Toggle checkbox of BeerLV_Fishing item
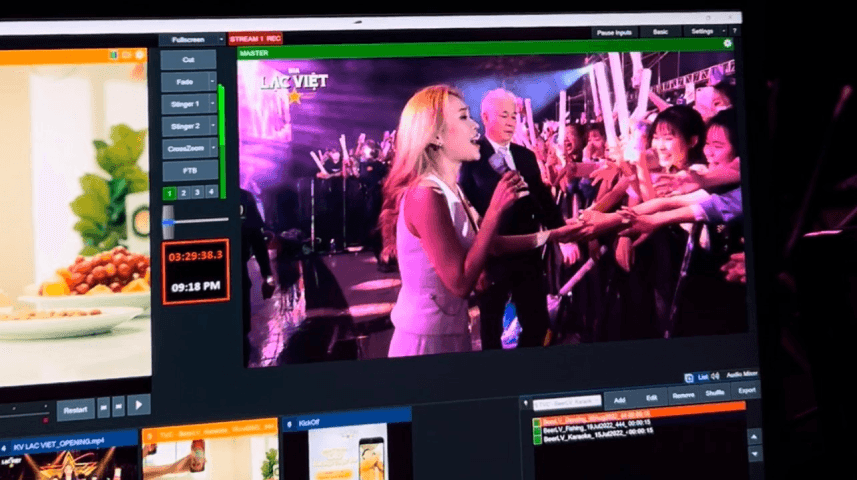Screen dimensions: 857x480 (537, 431)
